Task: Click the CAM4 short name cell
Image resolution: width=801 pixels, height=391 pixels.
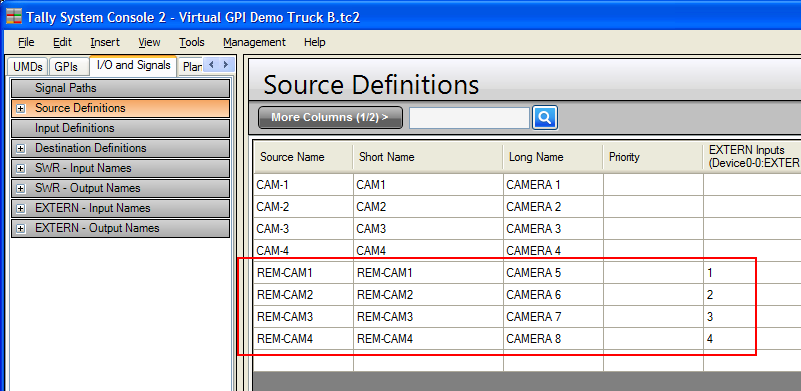Action: 428,251
